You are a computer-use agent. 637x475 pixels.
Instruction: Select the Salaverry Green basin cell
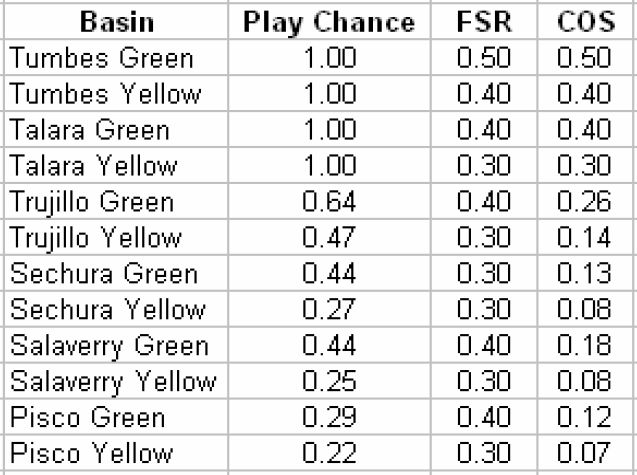pyautogui.click(x=116, y=345)
